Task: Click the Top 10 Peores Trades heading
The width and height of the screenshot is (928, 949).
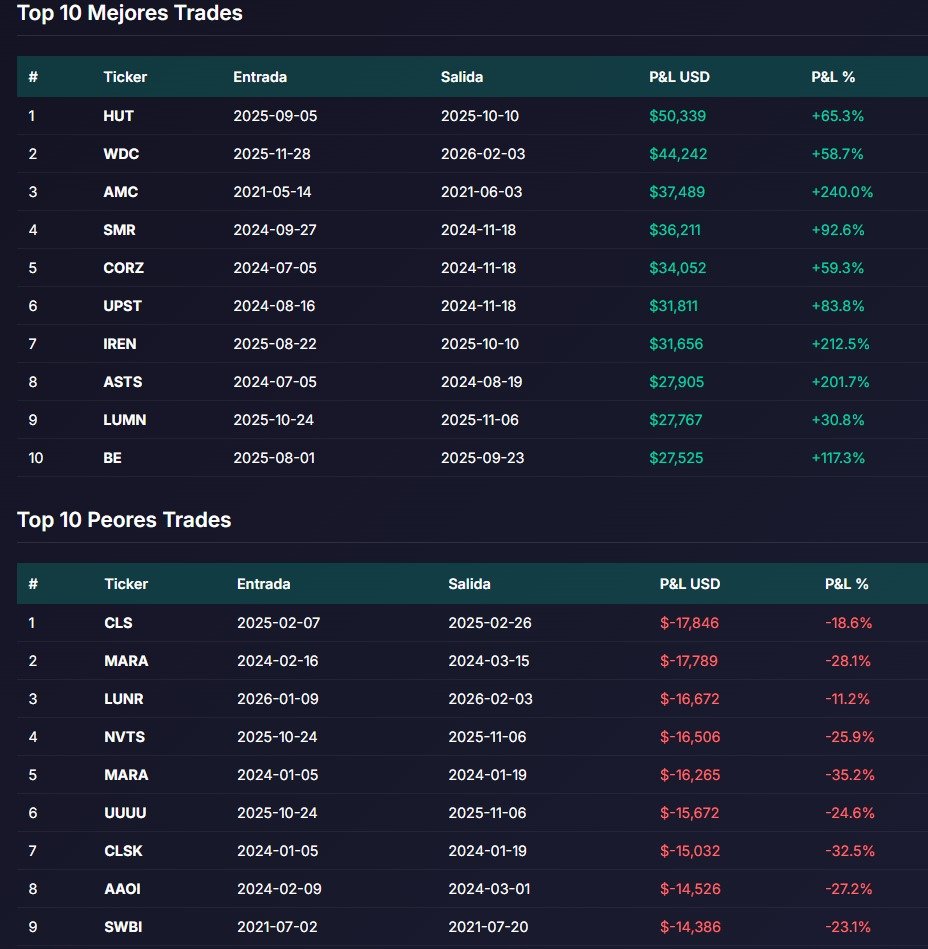Action: pos(124,520)
